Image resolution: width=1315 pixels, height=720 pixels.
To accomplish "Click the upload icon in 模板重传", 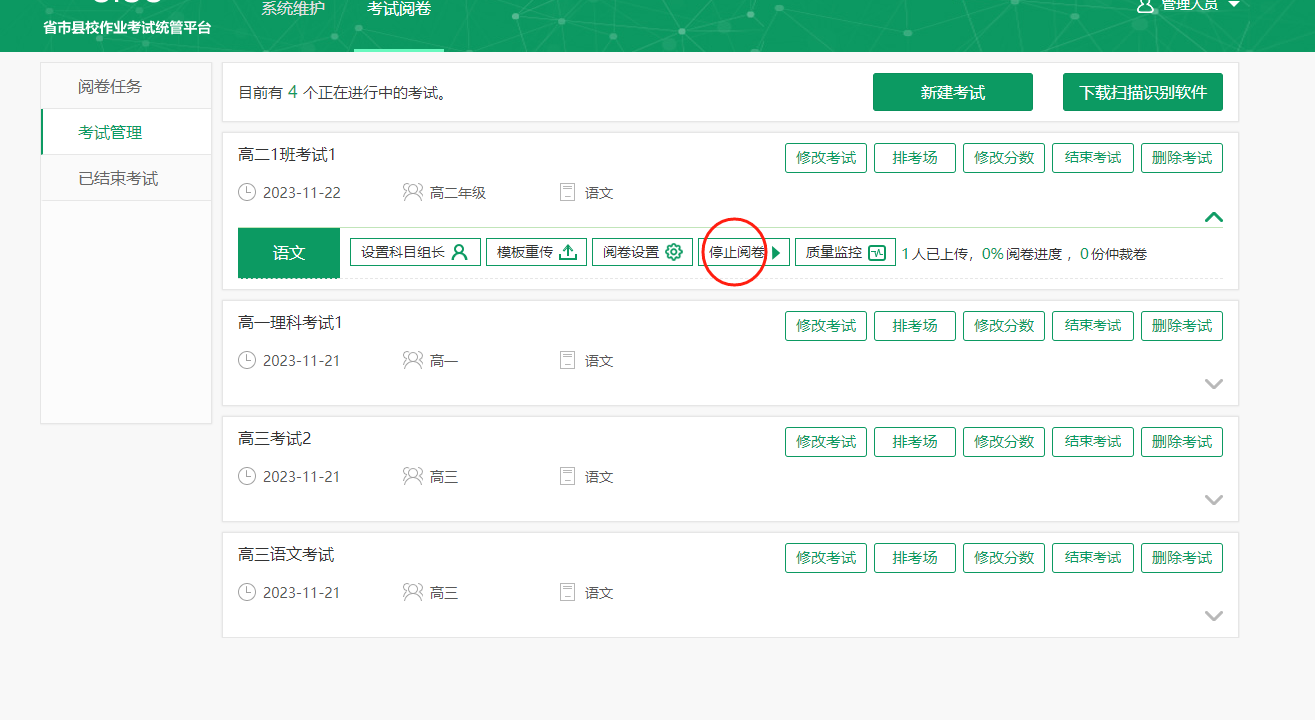I will (x=568, y=252).
